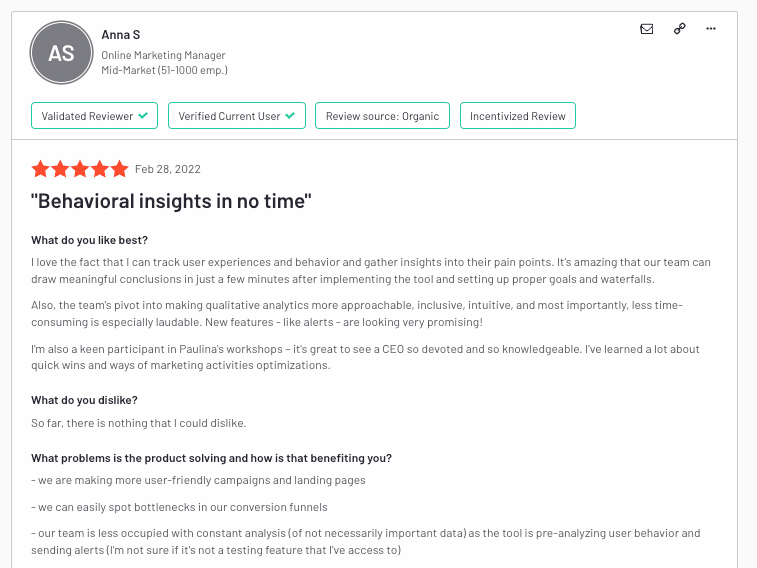This screenshot has width=757, height=568.
Task: Click the Feb 28, 2022 review date
Action: pyautogui.click(x=168, y=169)
